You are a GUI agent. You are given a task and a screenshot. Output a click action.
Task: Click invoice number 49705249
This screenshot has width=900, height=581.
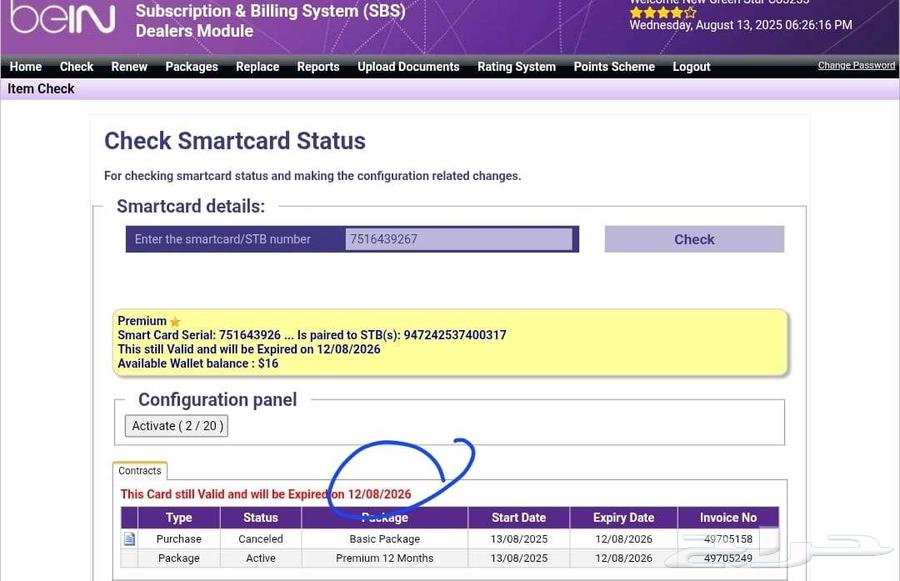pyautogui.click(x=727, y=558)
